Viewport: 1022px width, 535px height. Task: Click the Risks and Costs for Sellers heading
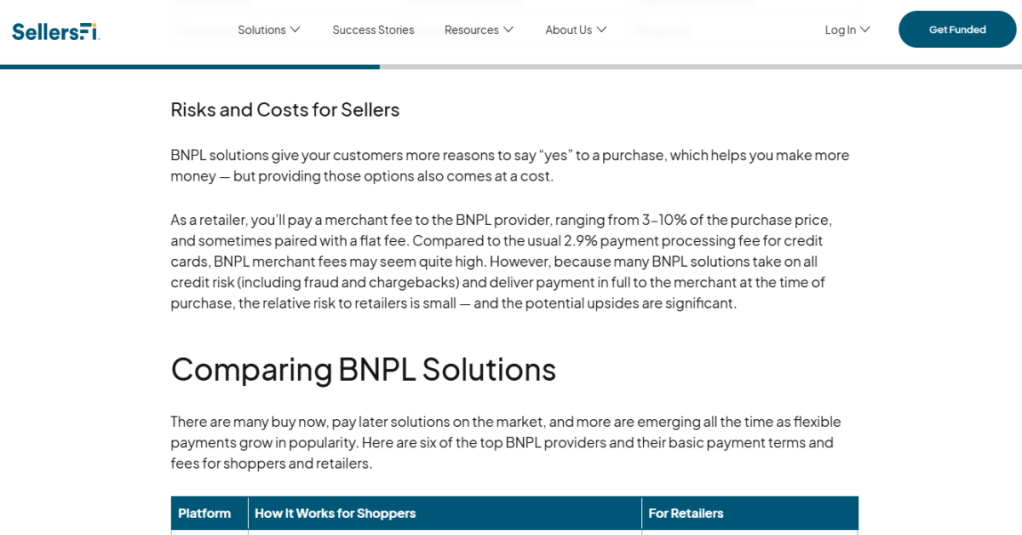tap(285, 110)
